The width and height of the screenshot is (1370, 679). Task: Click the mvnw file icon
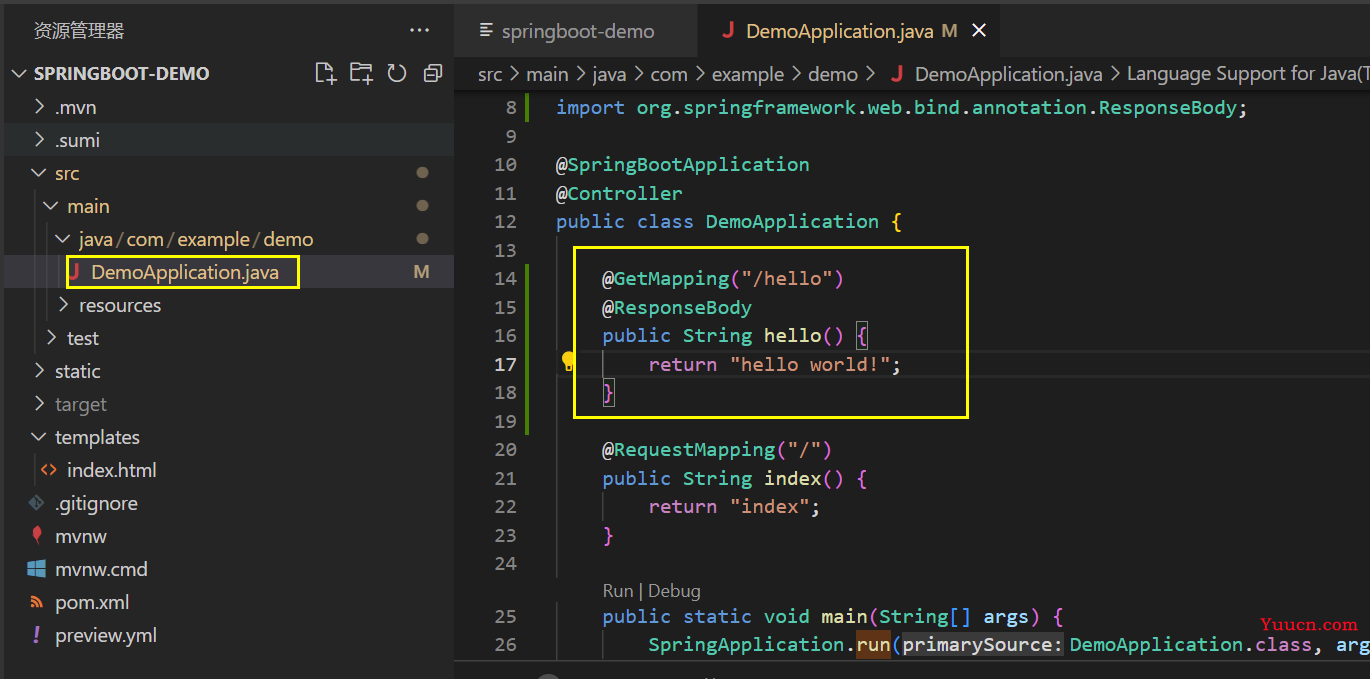tap(37, 536)
